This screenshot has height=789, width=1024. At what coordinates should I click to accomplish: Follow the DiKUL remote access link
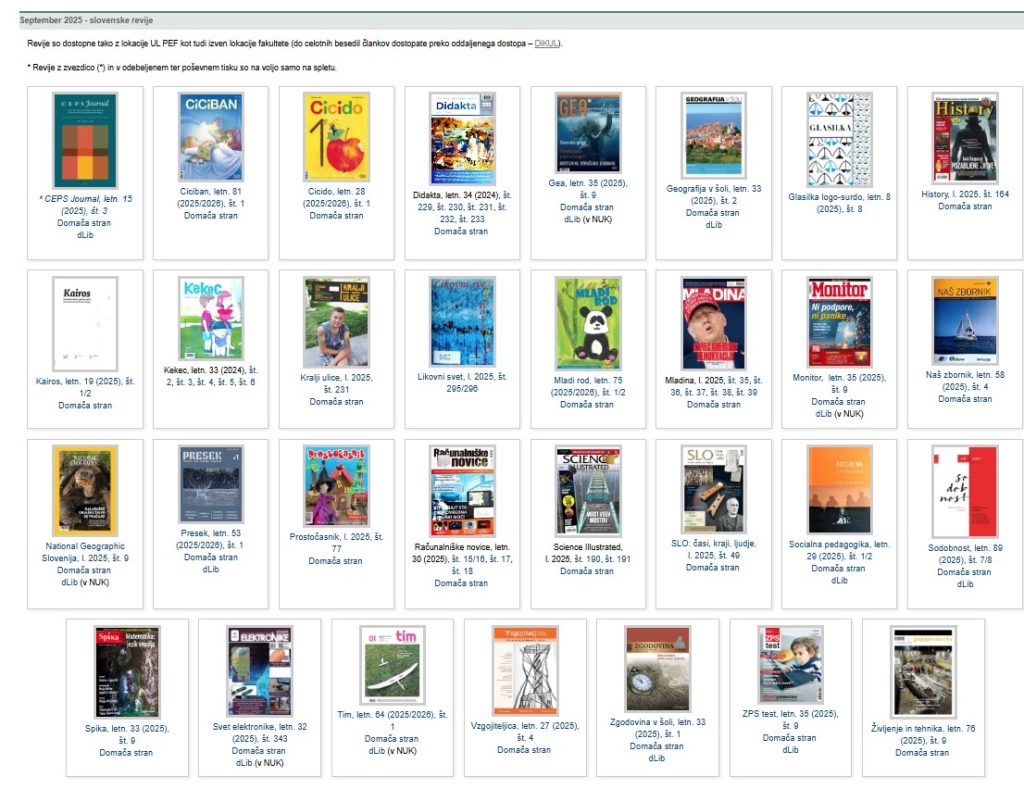tap(546, 43)
